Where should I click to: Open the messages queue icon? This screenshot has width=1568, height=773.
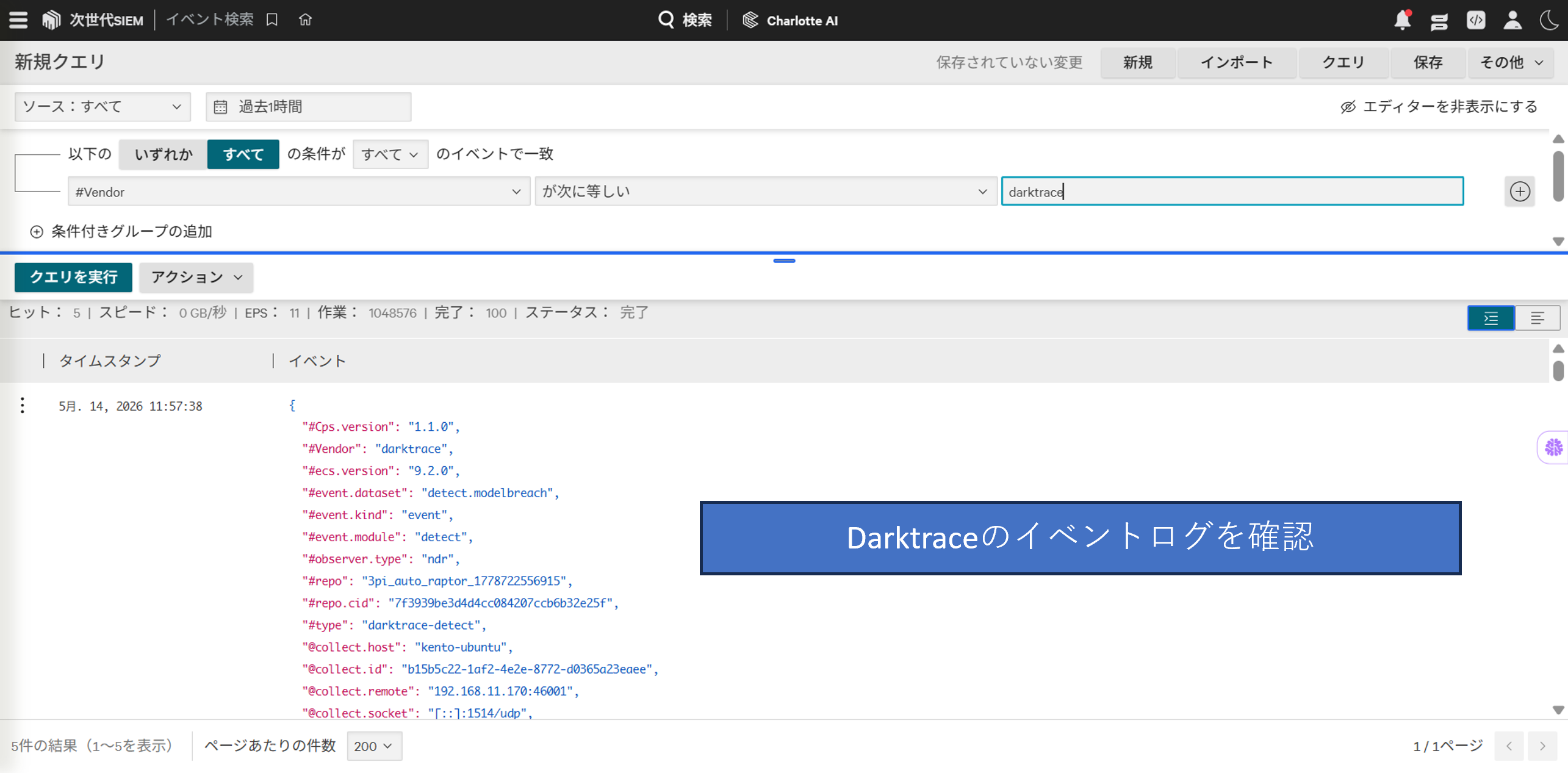point(1439,21)
